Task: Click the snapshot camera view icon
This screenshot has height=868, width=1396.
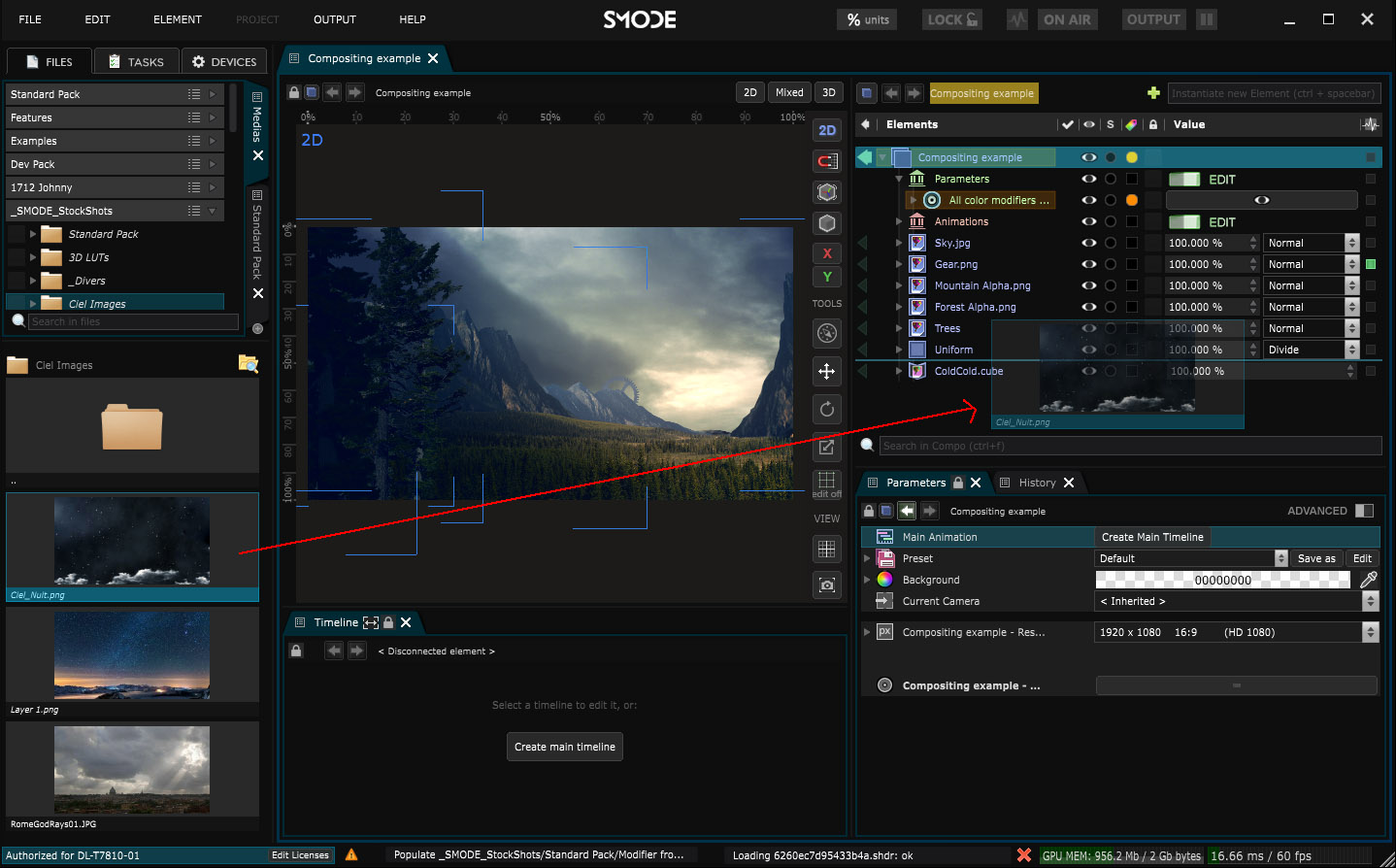Action: [x=827, y=584]
